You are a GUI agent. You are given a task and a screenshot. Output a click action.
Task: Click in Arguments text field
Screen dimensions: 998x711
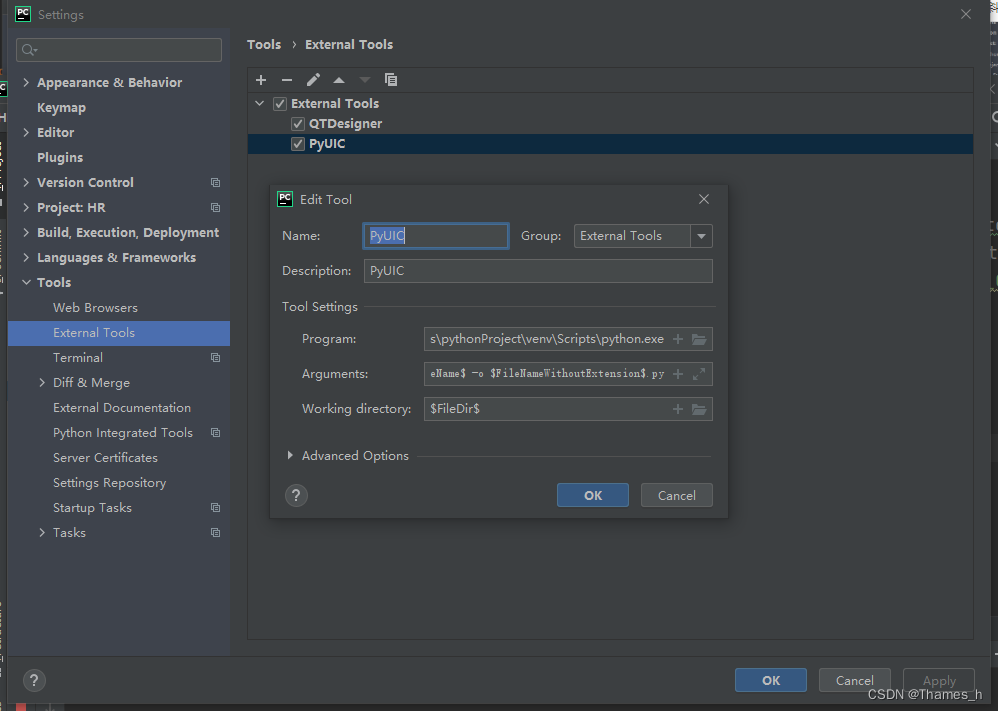[547, 374]
